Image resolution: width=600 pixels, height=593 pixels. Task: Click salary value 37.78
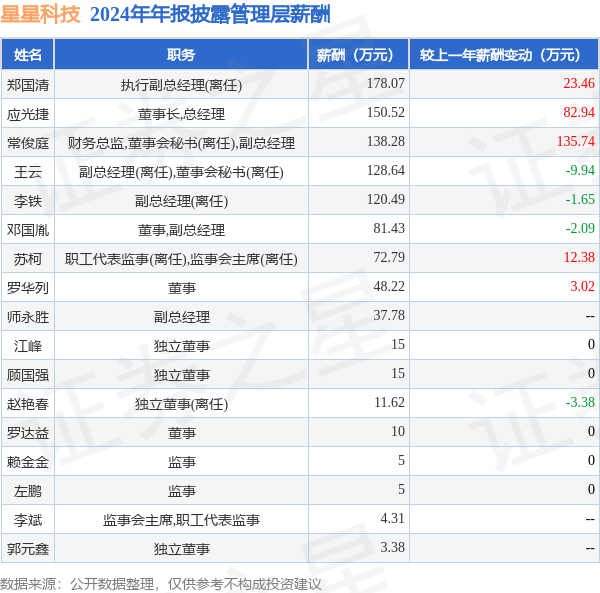tap(389, 315)
